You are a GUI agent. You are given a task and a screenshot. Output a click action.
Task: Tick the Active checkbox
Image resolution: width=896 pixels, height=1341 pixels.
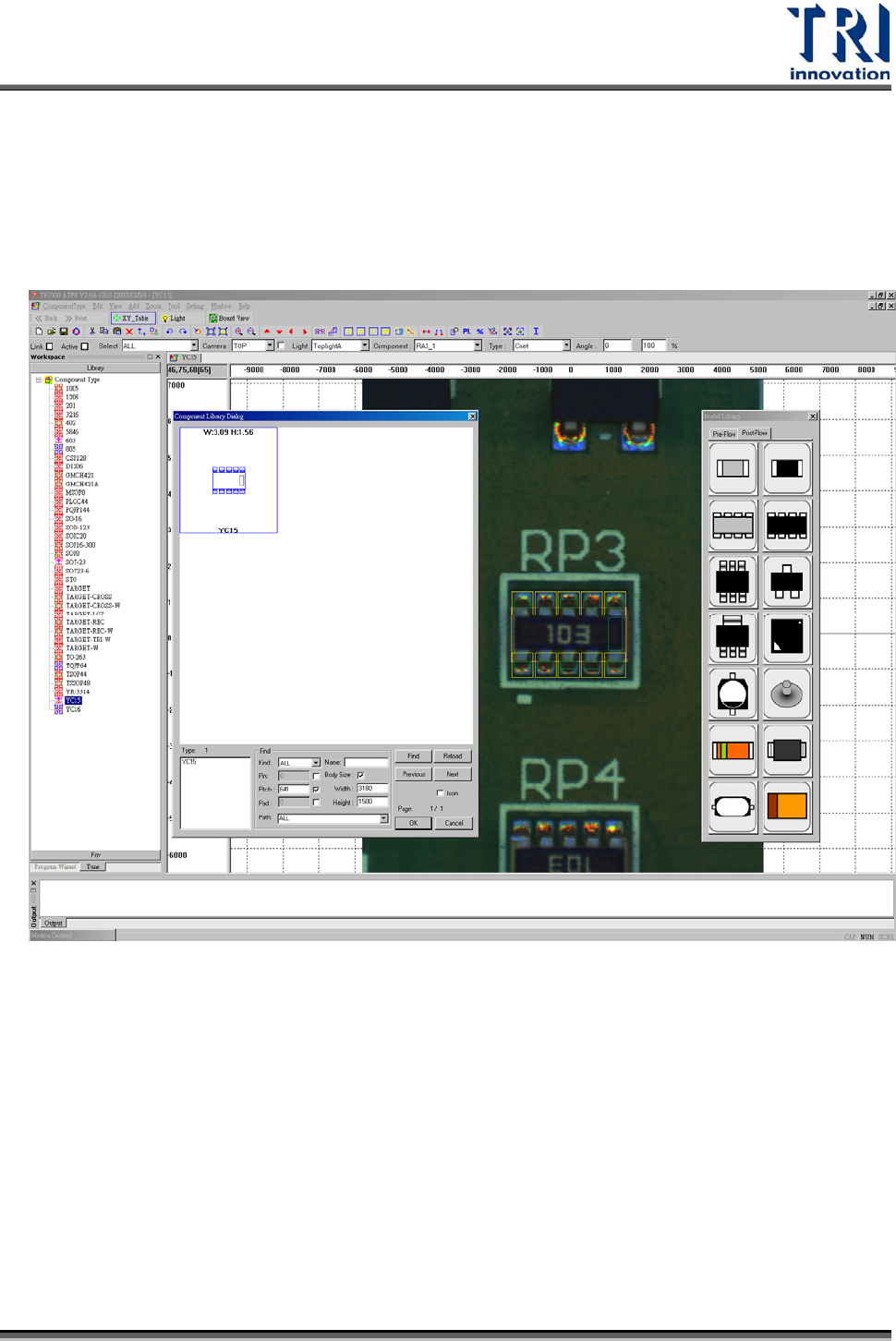84,346
